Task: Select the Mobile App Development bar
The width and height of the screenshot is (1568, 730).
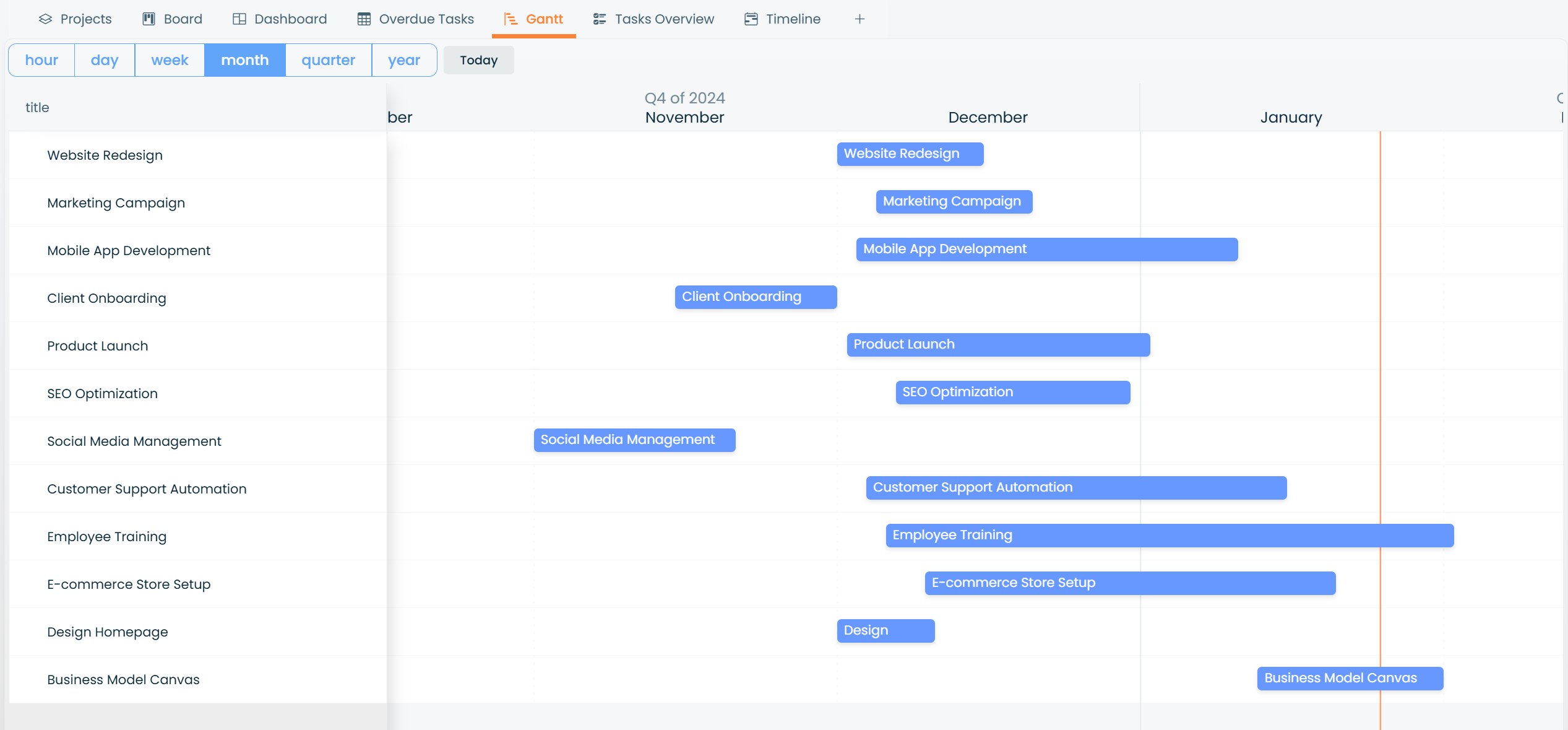Action: coord(1047,250)
